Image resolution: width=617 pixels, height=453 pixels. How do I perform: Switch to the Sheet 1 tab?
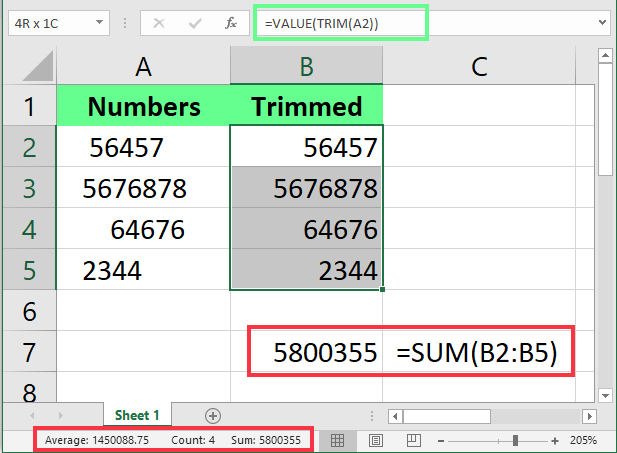pos(137,415)
